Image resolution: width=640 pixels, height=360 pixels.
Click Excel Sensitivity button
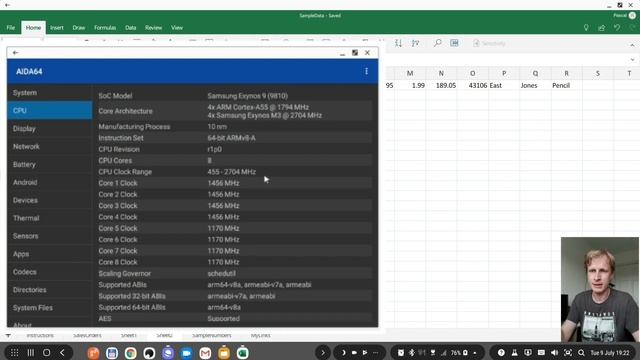489,43
